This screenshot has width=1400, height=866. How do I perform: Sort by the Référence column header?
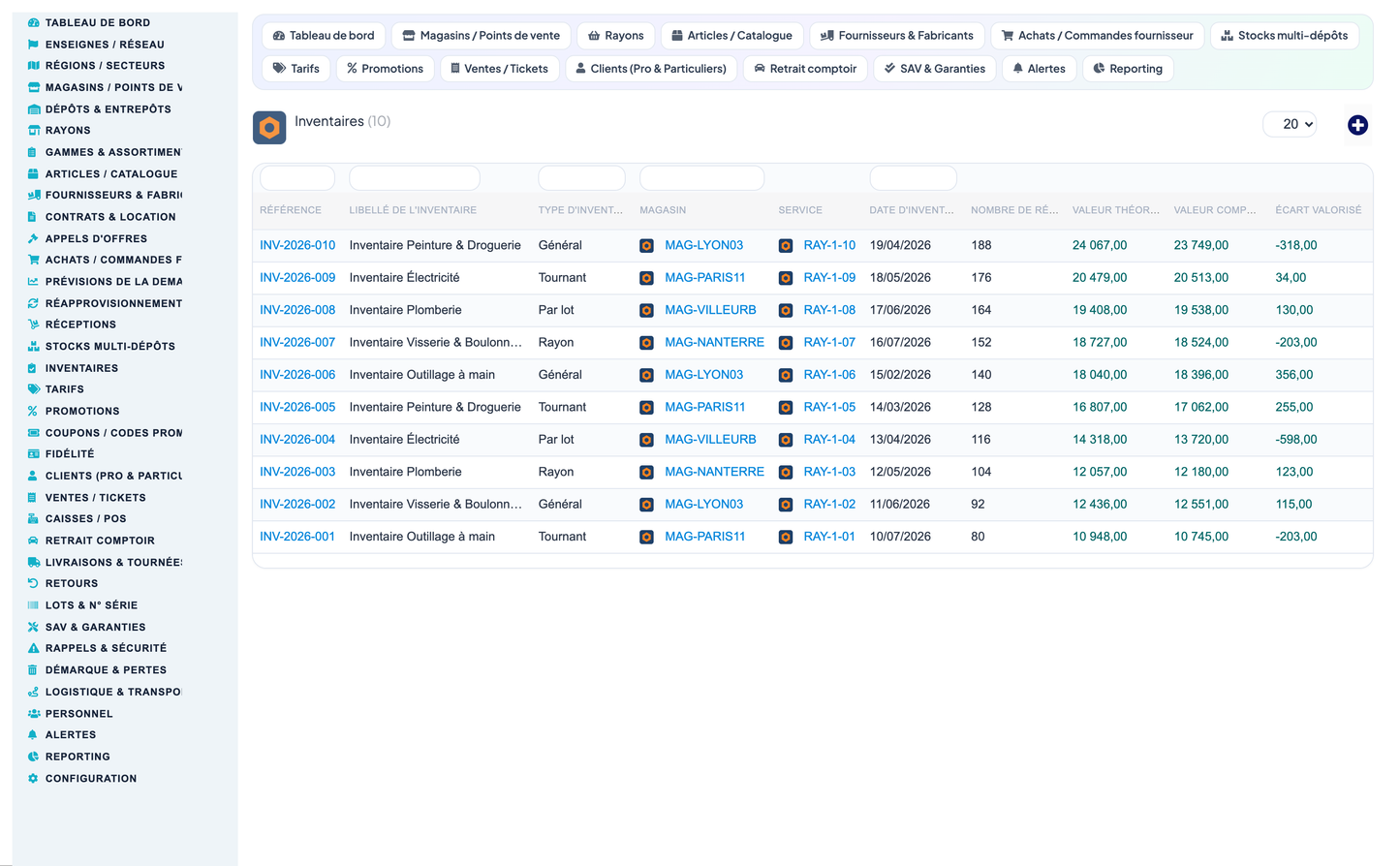(x=291, y=210)
